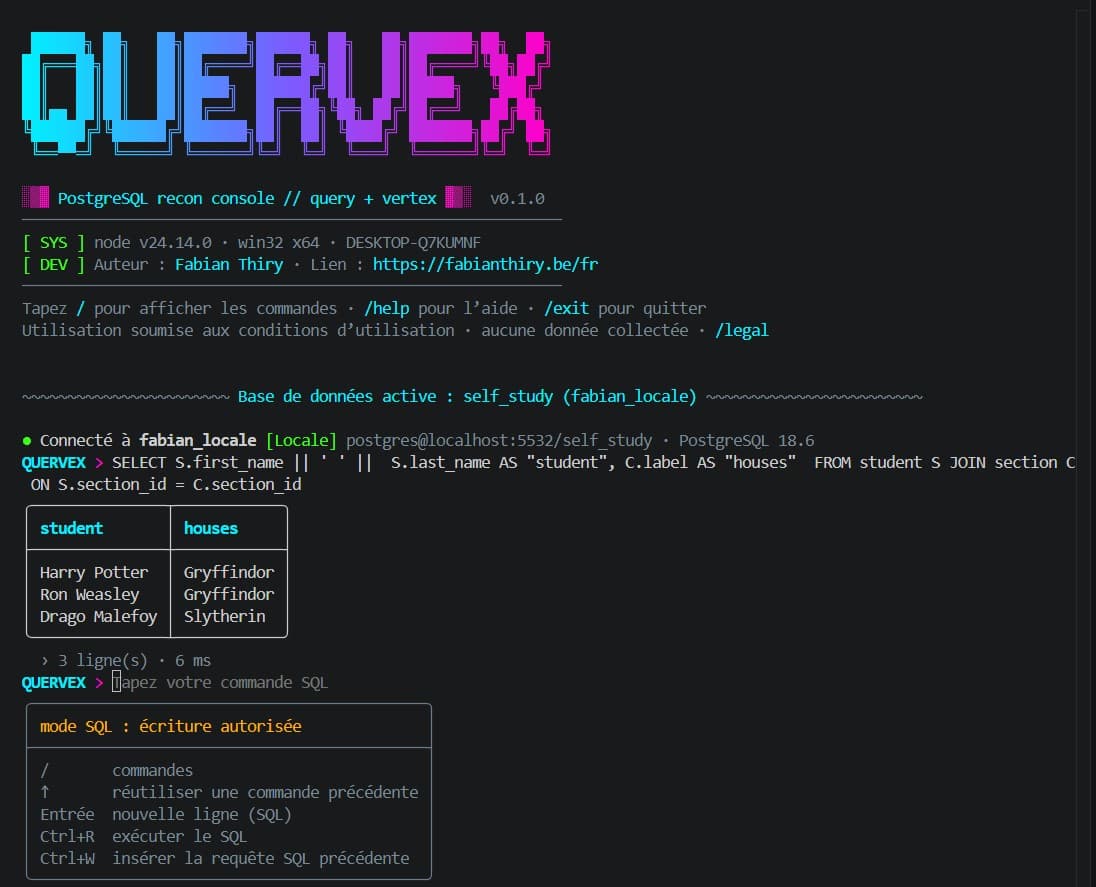This screenshot has height=887, width=1096.
Task: Click the /legal command text
Action: (x=742, y=330)
